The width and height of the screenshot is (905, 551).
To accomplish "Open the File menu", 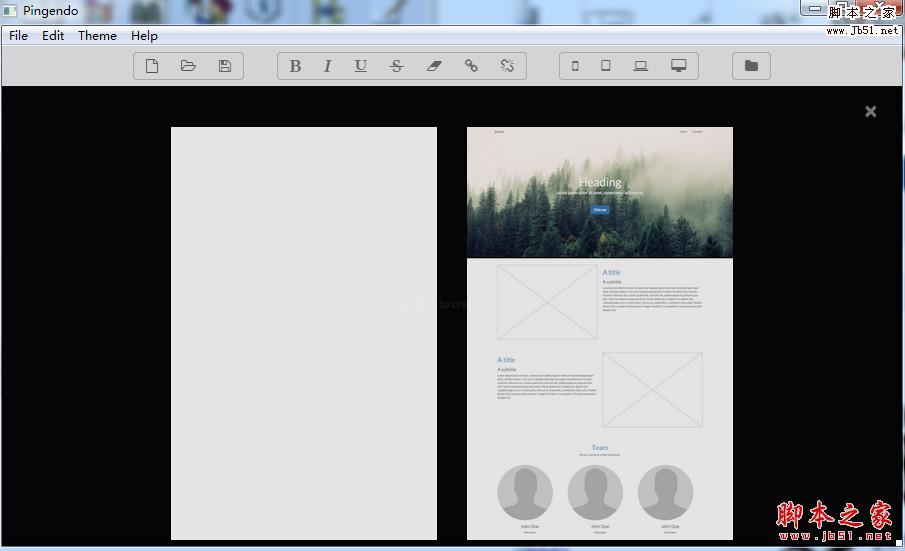I will tap(19, 35).
